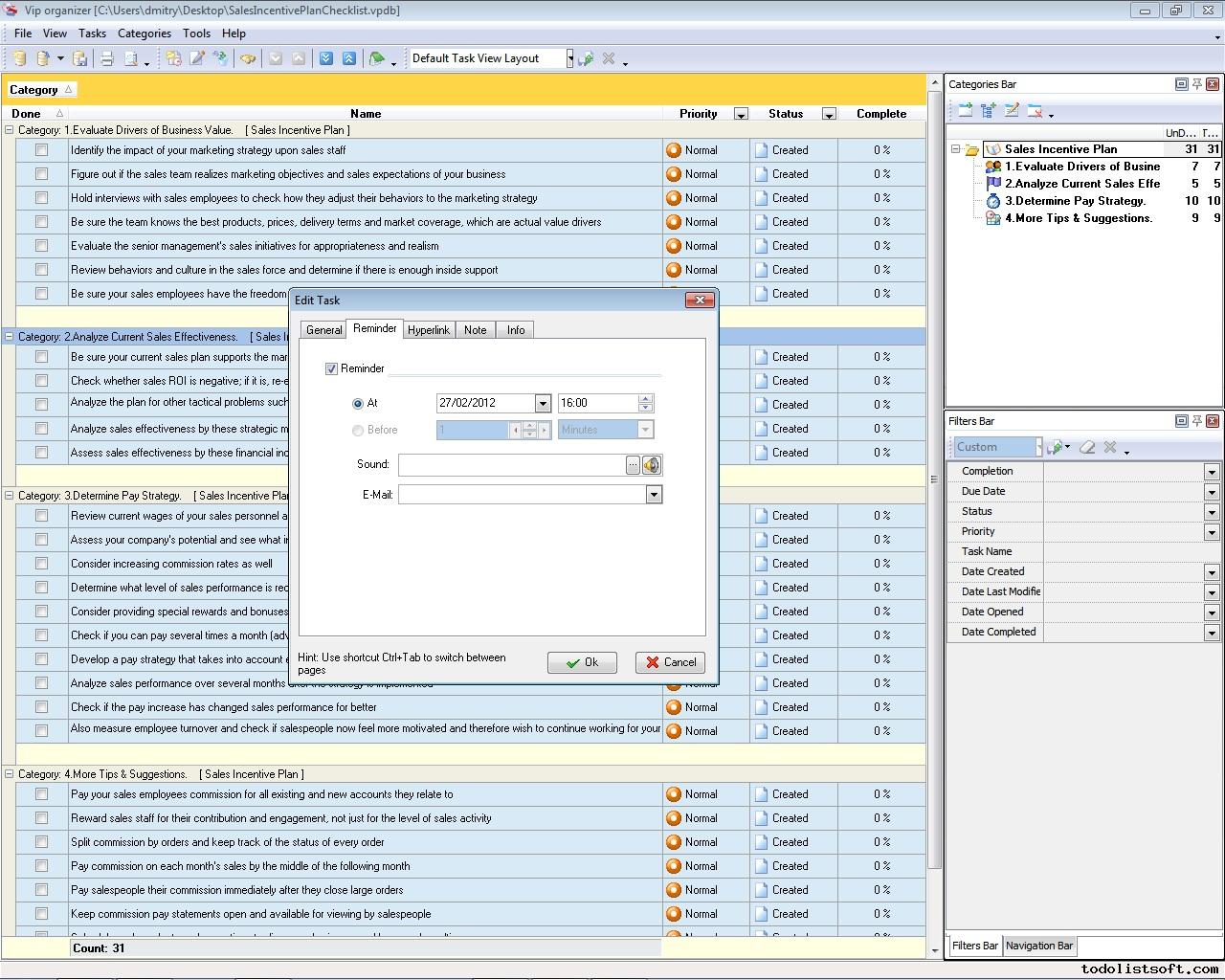1225x980 pixels.
Task: Cancel the Edit Task dialog
Action: [x=670, y=662]
